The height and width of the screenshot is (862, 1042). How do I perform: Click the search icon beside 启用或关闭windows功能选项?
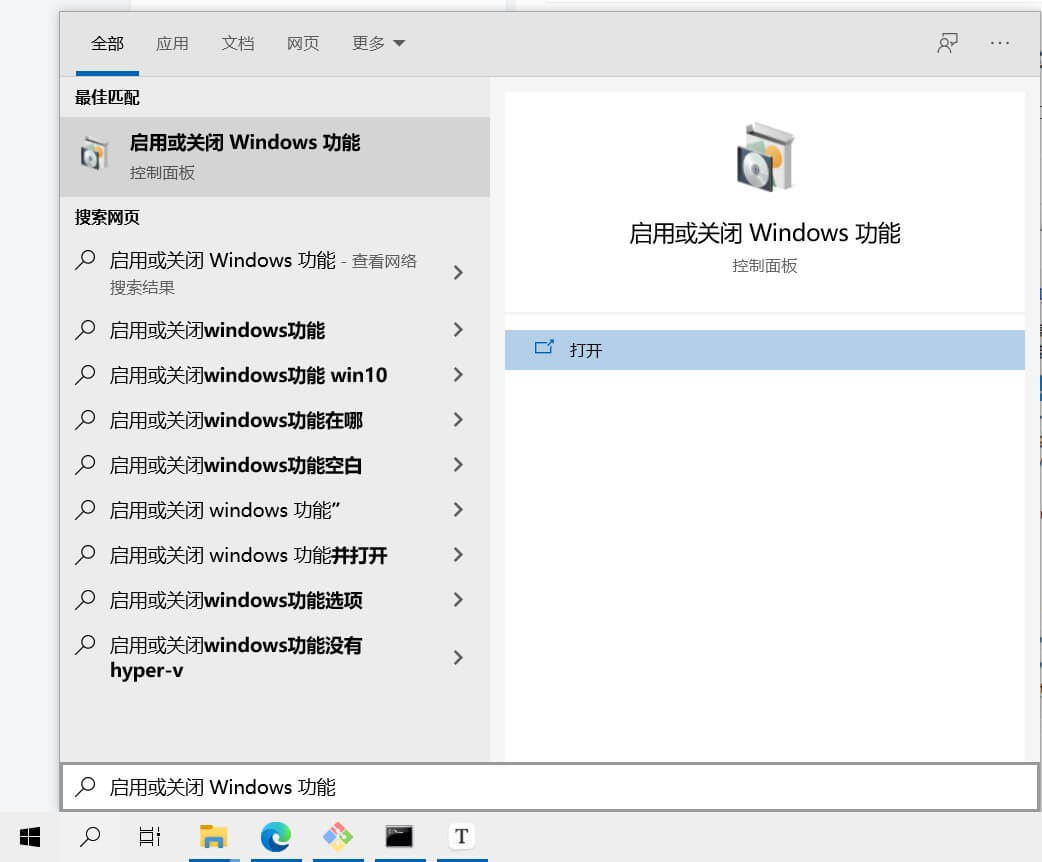tap(85, 600)
